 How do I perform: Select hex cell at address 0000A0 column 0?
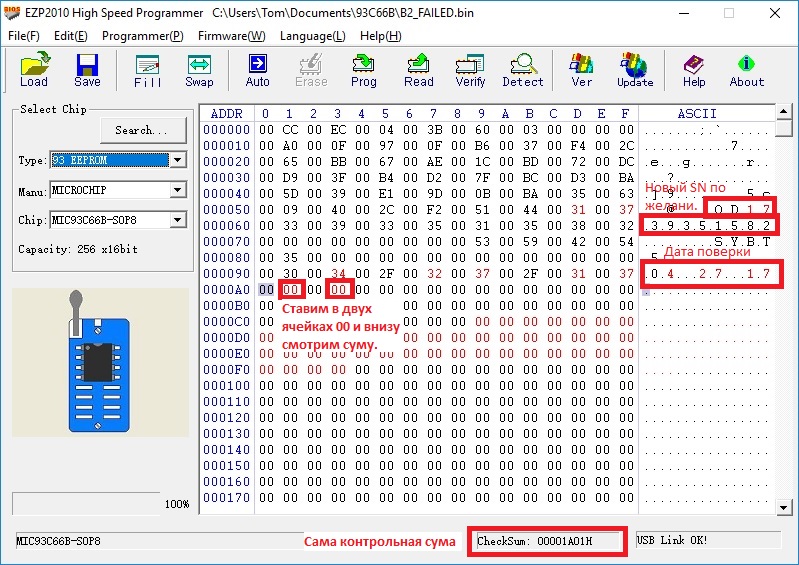pos(265,289)
